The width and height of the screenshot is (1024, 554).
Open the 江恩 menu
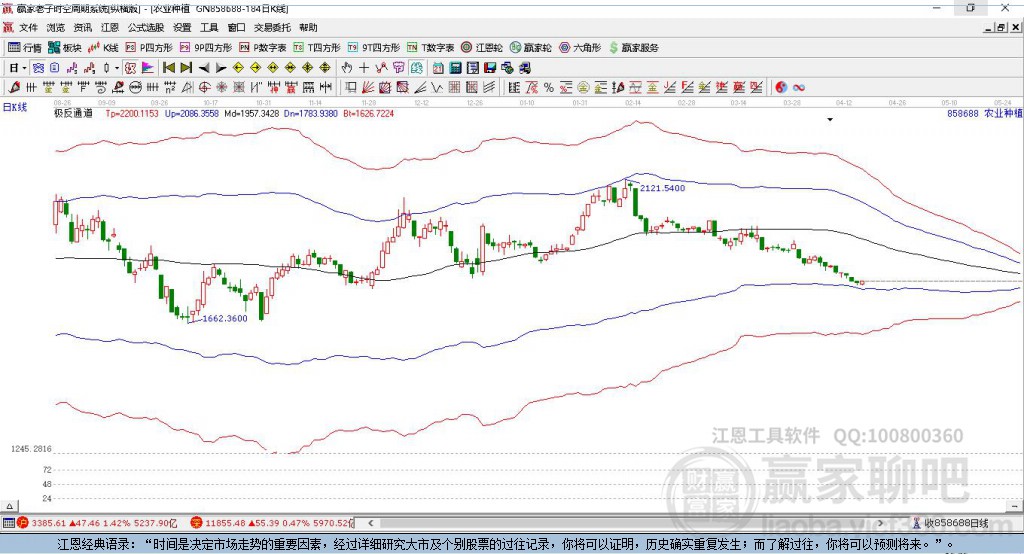pos(110,27)
